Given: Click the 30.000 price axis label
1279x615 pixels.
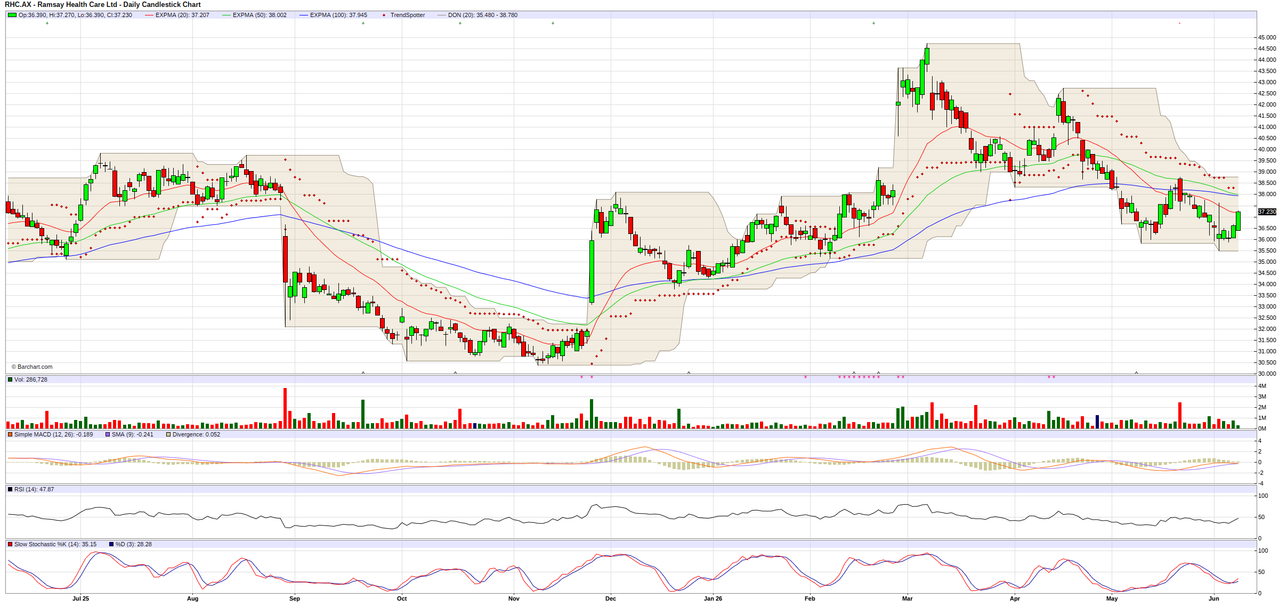Looking at the screenshot, I should (x=1266, y=374).
